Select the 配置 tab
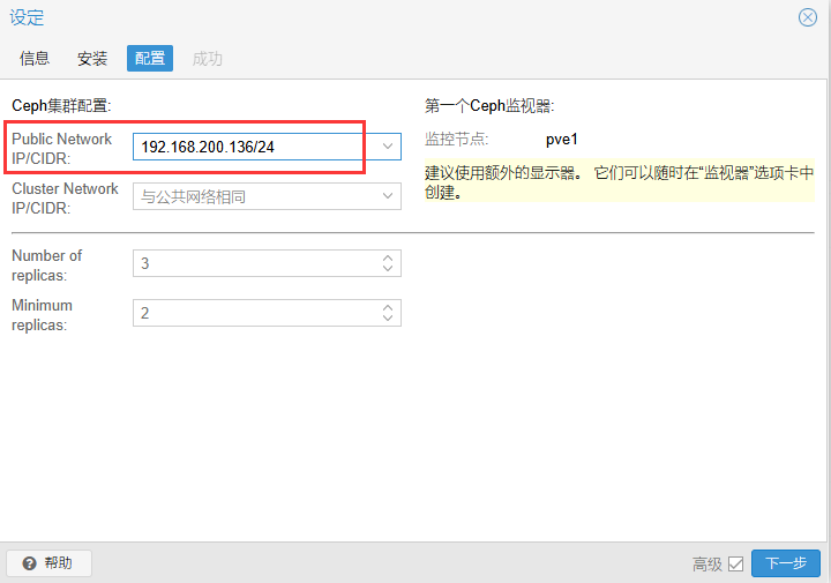Viewport: 831px width, 583px height. (x=150, y=59)
